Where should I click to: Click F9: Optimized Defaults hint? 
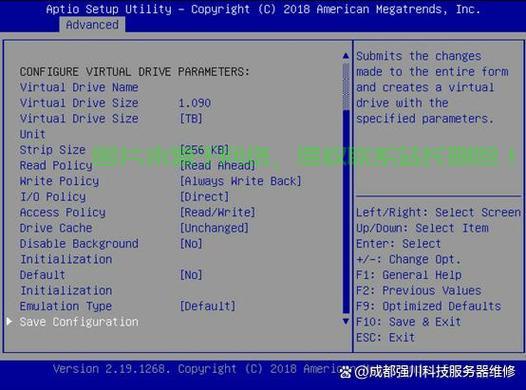428,306
